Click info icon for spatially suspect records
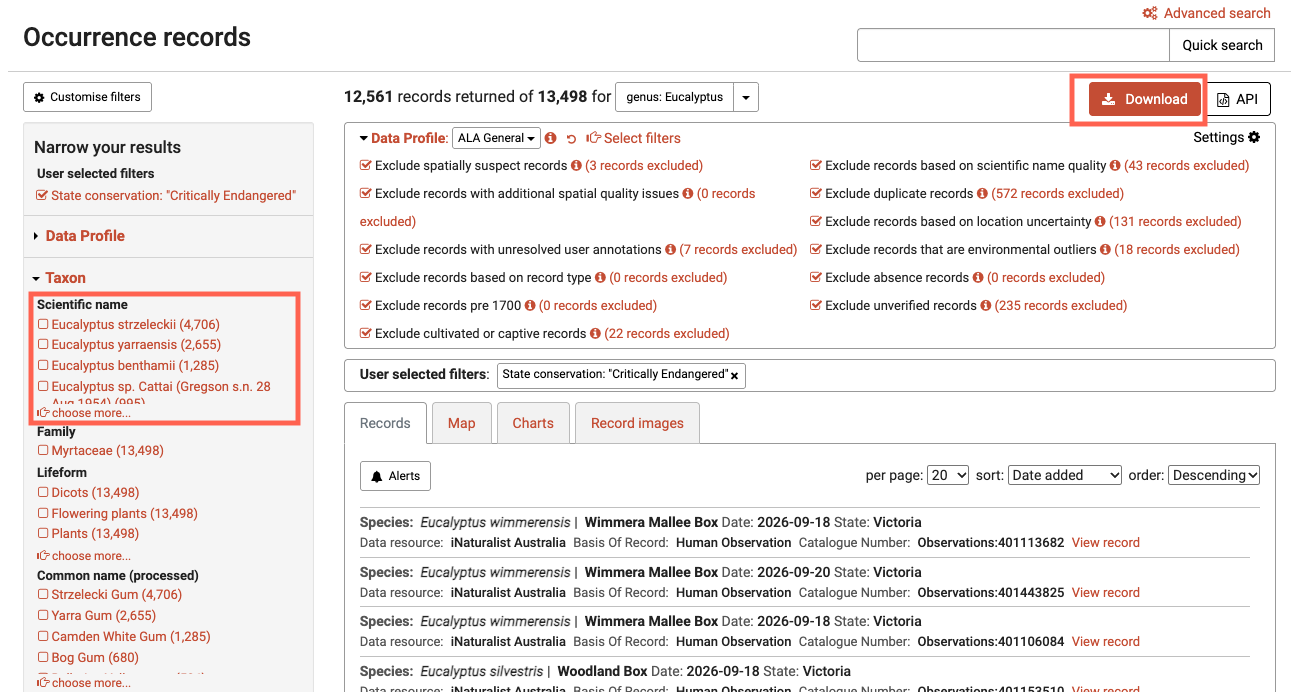This screenshot has height=692, width=1297. (x=576, y=166)
